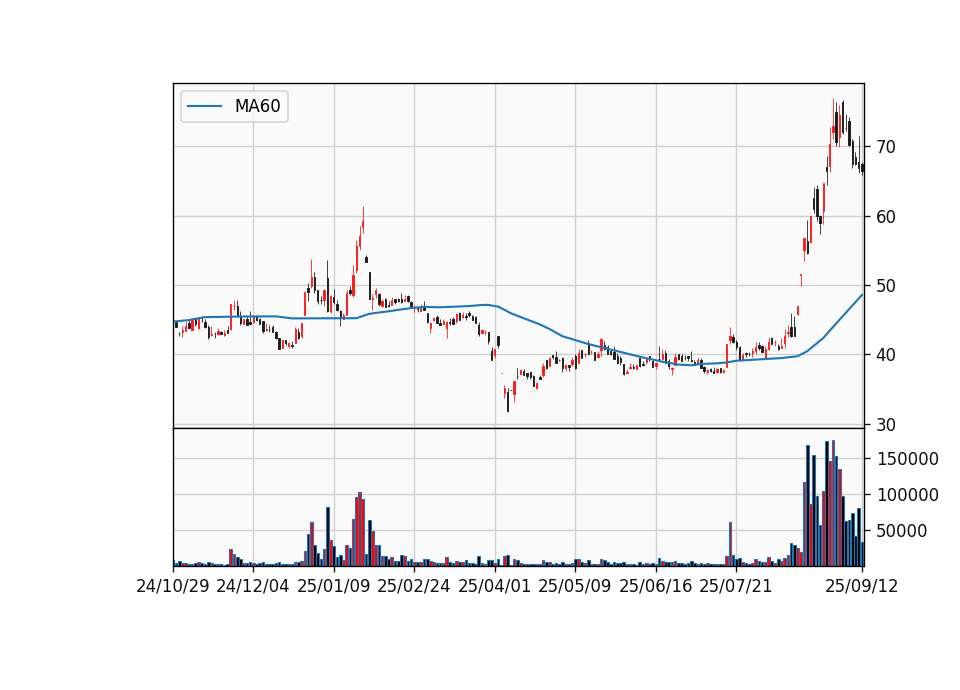Select the 25/07/21 date label

(736, 586)
